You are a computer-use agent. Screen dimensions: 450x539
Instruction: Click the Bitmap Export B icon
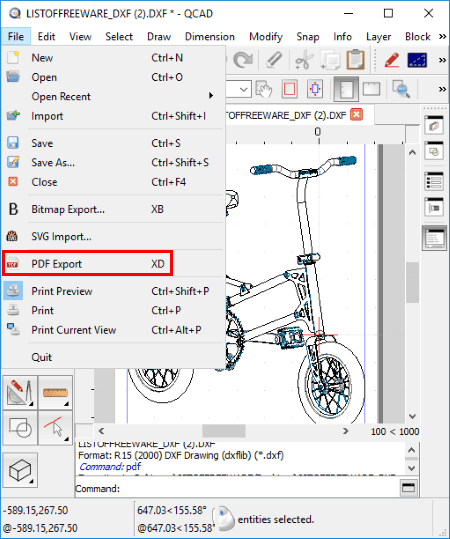coord(13,209)
